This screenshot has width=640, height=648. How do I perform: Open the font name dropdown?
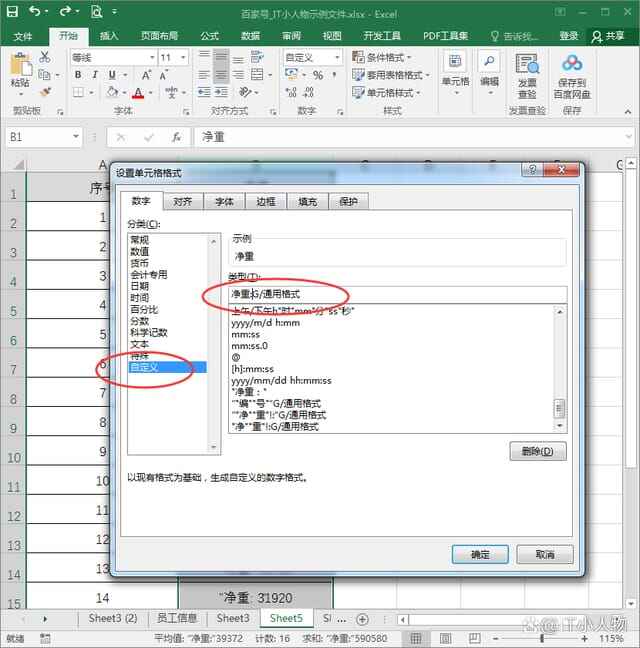click(x=152, y=57)
